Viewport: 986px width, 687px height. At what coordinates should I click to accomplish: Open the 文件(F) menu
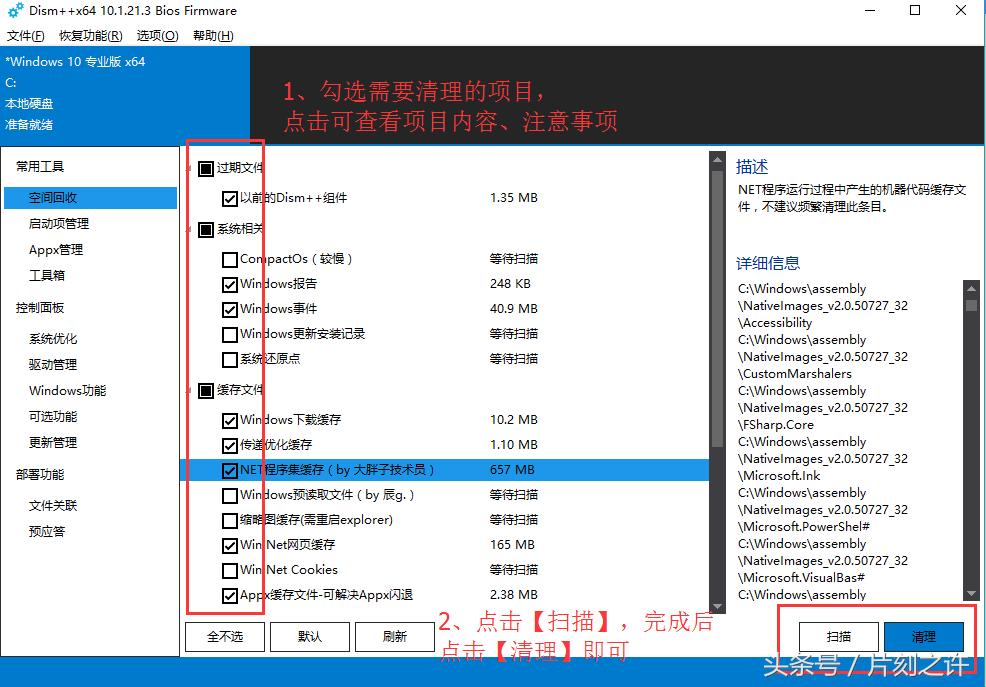pyautogui.click(x=24, y=34)
